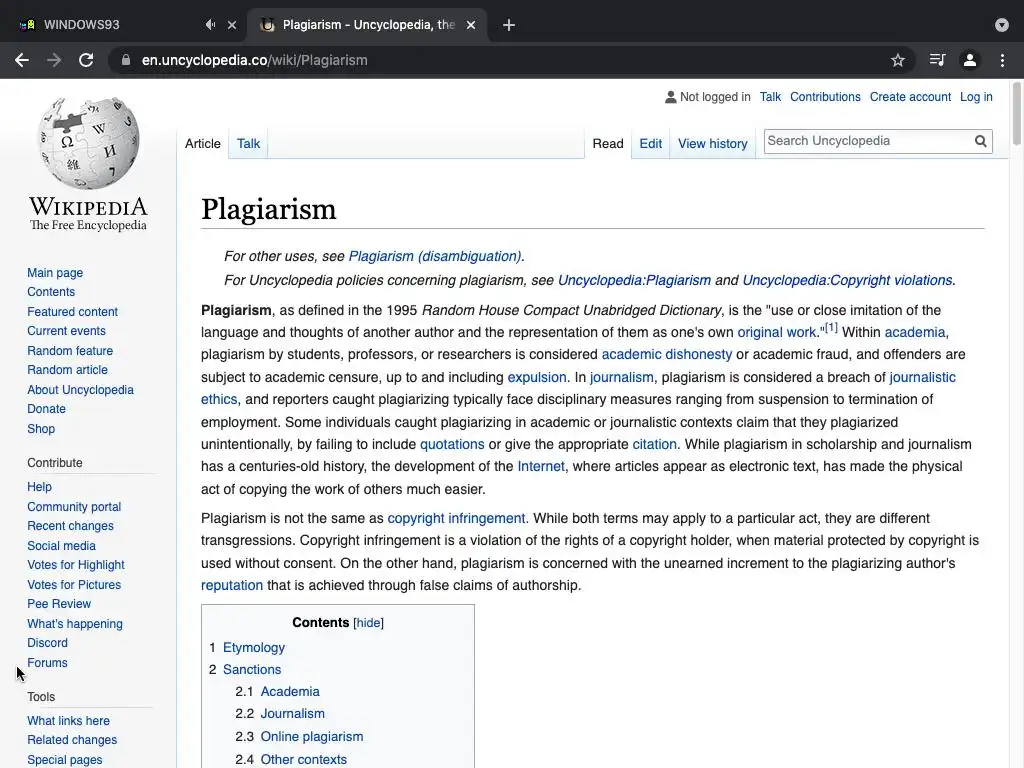The height and width of the screenshot is (768, 1024).
Task: Open copyright infringement link
Action: point(456,519)
